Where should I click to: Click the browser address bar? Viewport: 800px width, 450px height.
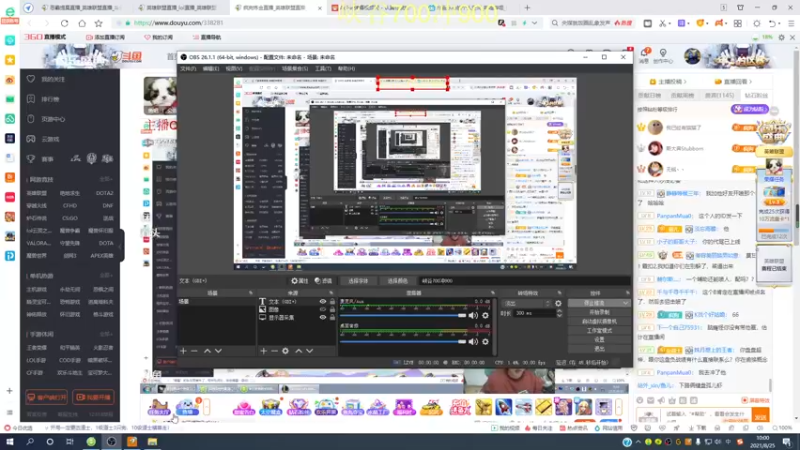306,23
